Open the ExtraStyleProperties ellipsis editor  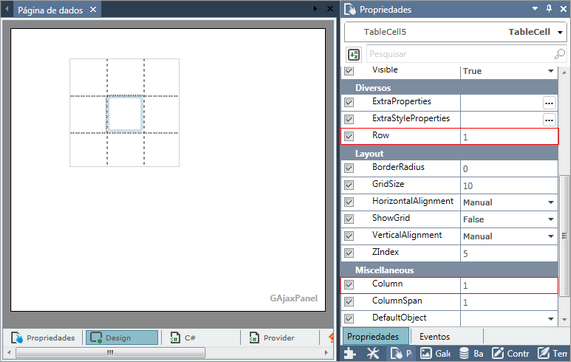click(549, 120)
